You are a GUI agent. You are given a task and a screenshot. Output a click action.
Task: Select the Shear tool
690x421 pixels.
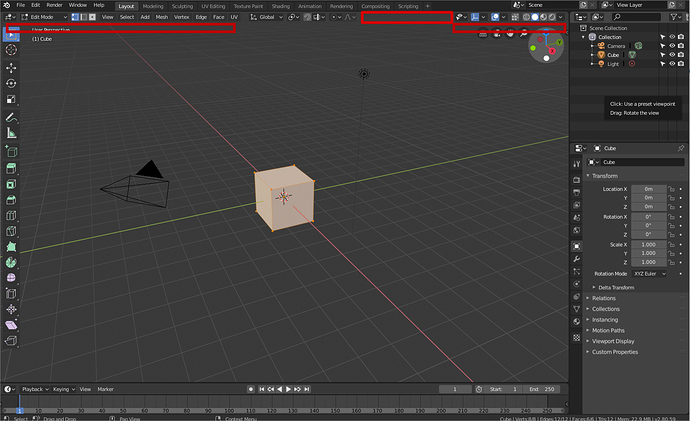(11, 325)
